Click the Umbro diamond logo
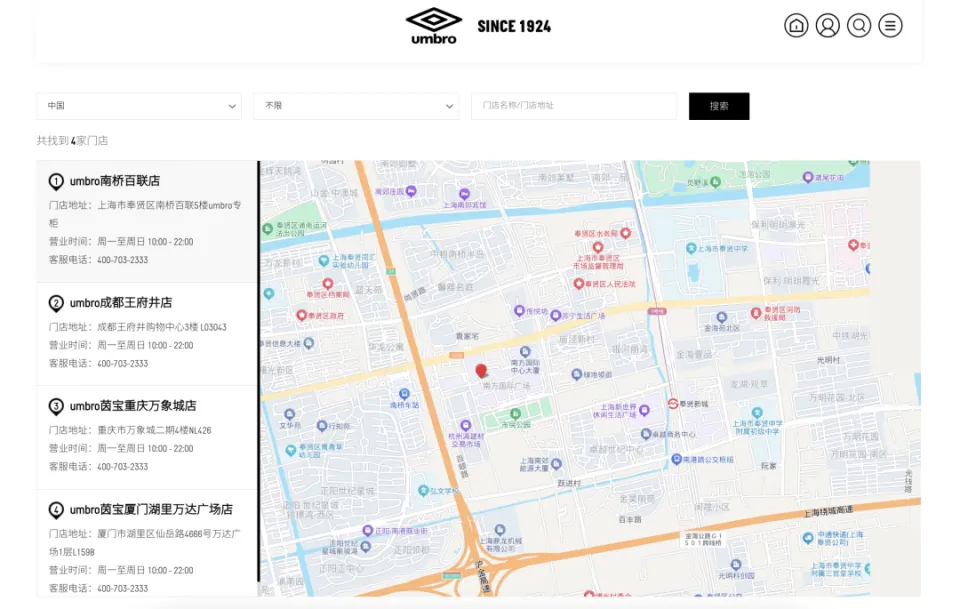The width and height of the screenshot is (960, 609). click(433, 26)
